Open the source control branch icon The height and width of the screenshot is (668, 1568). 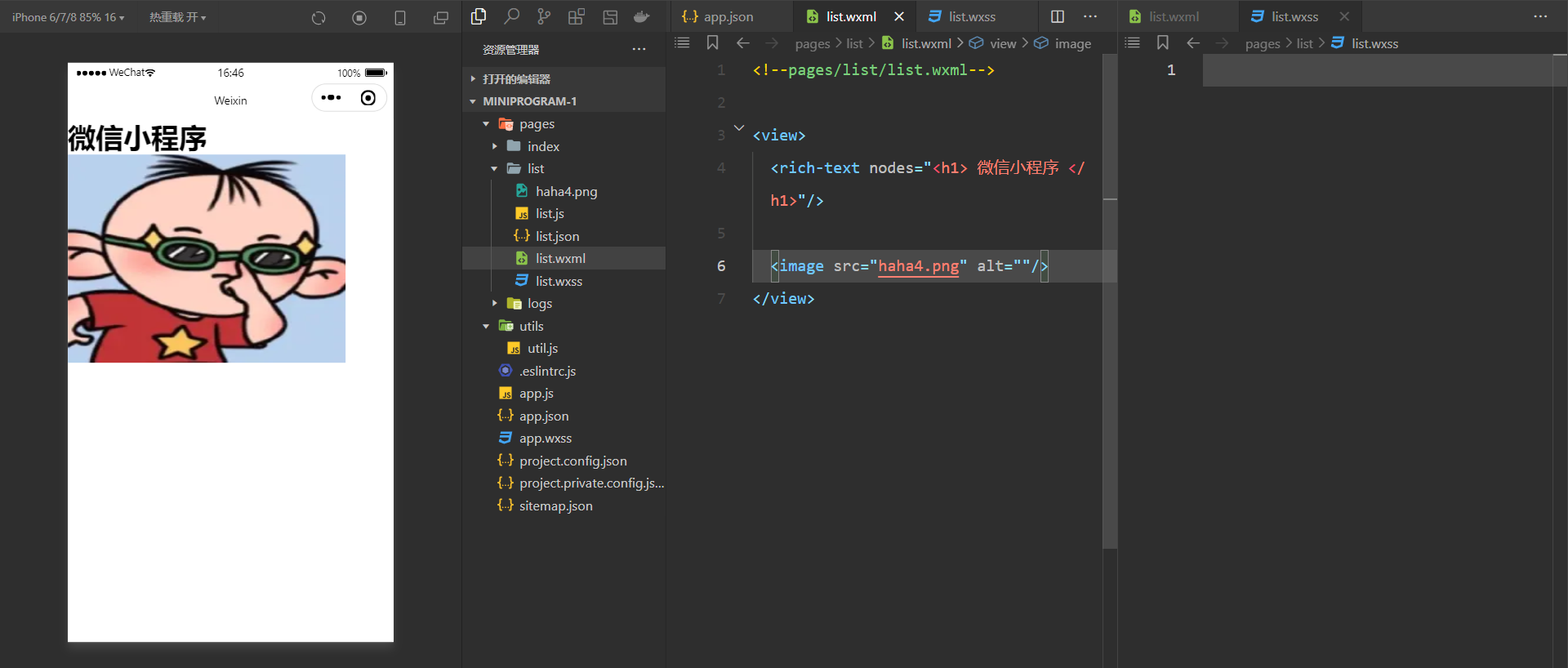pyautogui.click(x=544, y=16)
